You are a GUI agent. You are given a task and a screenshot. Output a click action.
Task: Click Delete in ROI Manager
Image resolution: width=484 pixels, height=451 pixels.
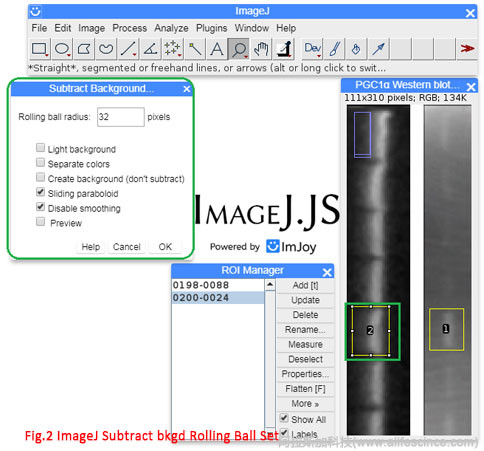click(x=305, y=315)
